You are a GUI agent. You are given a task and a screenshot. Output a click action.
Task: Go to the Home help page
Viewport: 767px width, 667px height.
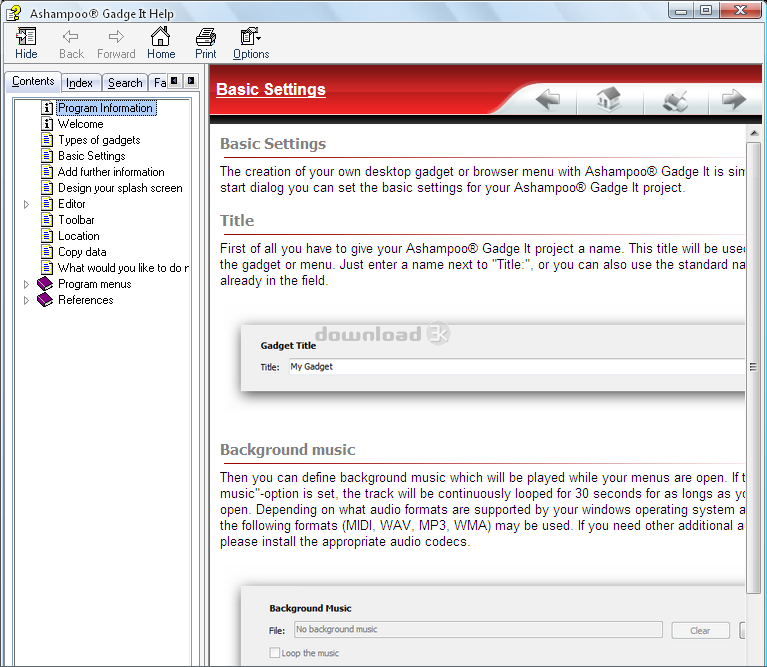(x=161, y=44)
